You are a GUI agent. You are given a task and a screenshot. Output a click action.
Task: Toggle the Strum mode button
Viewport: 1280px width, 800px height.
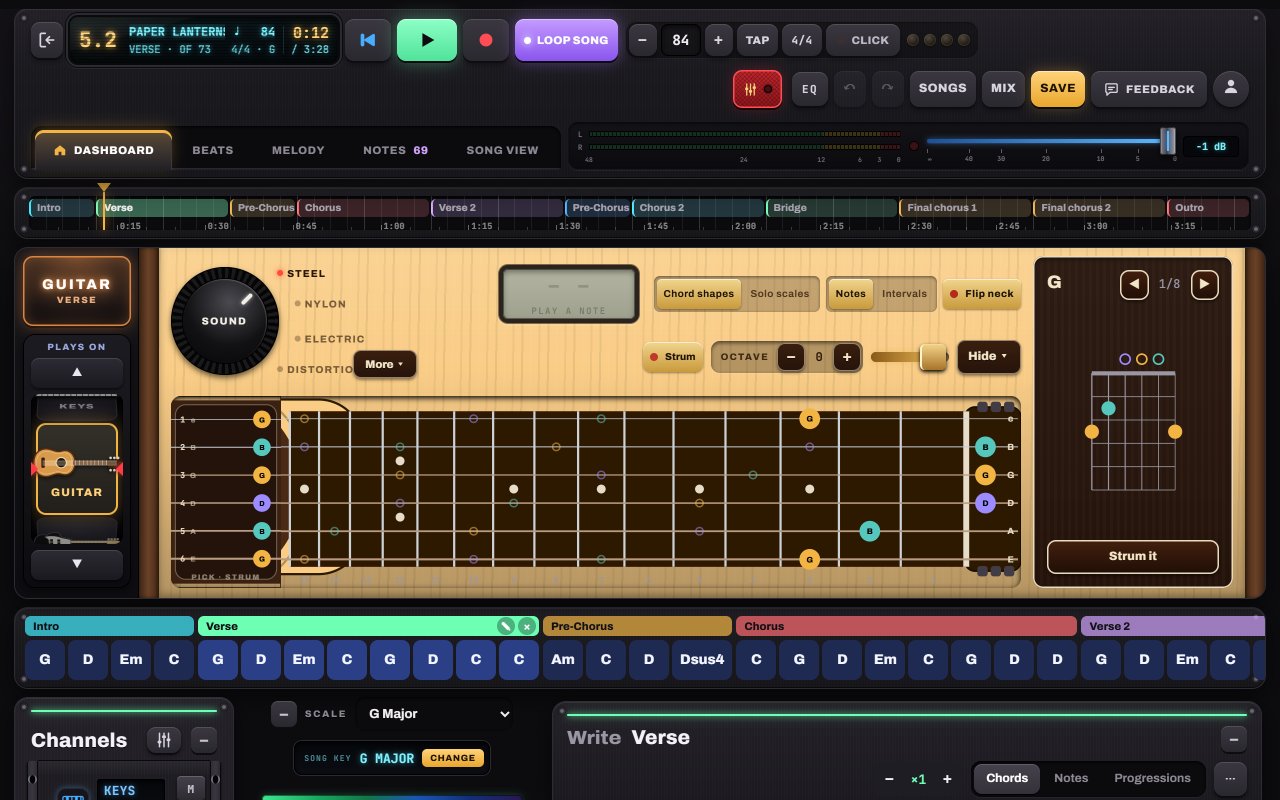(672, 357)
